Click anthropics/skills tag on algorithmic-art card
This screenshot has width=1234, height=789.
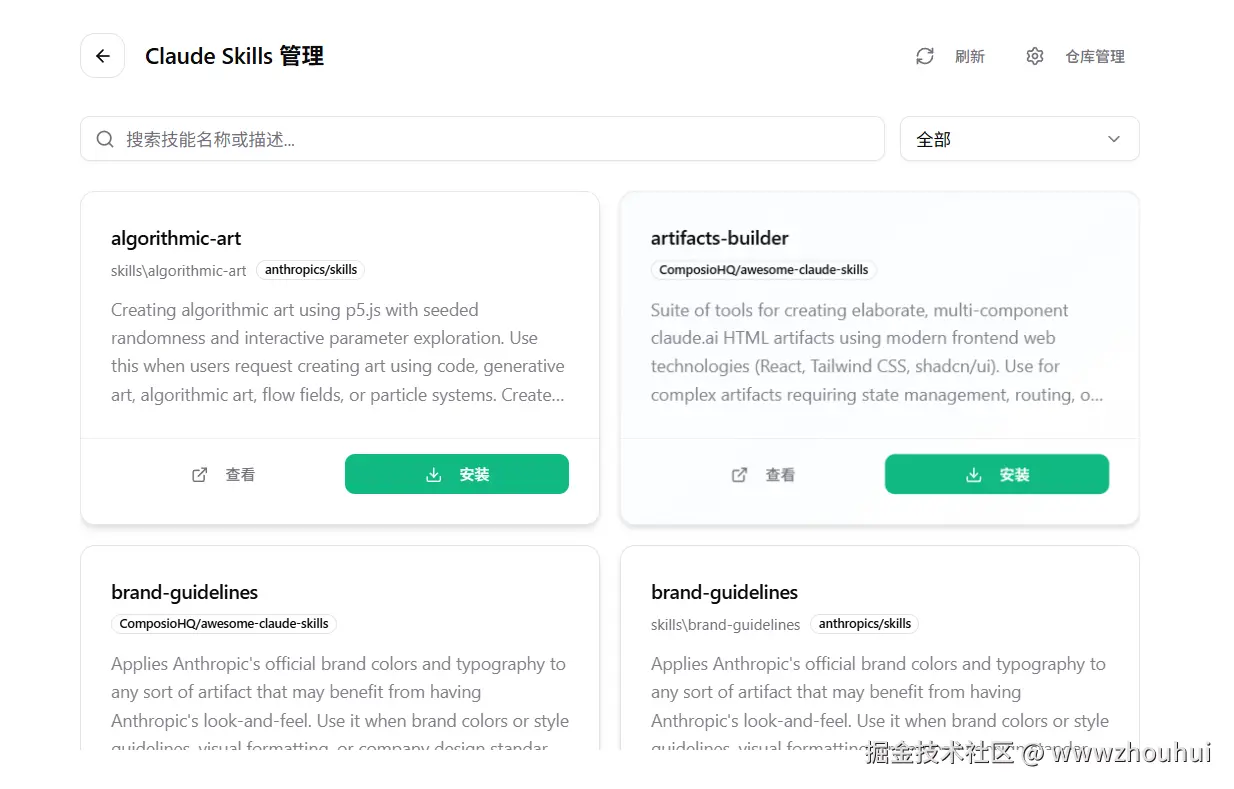click(311, 270)
